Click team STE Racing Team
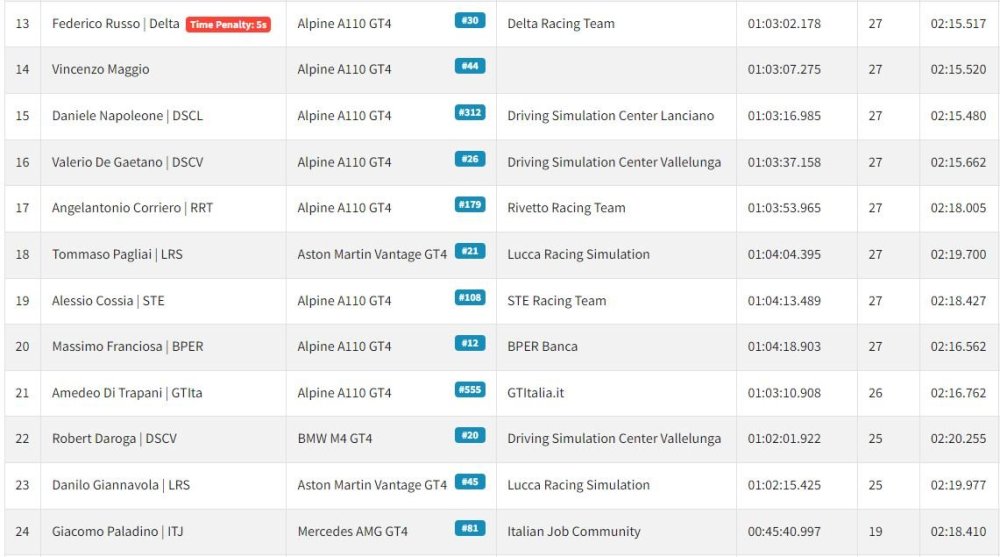Image resolution: width=1000 pixels, height=557 pixels. (x=557, y=301)
